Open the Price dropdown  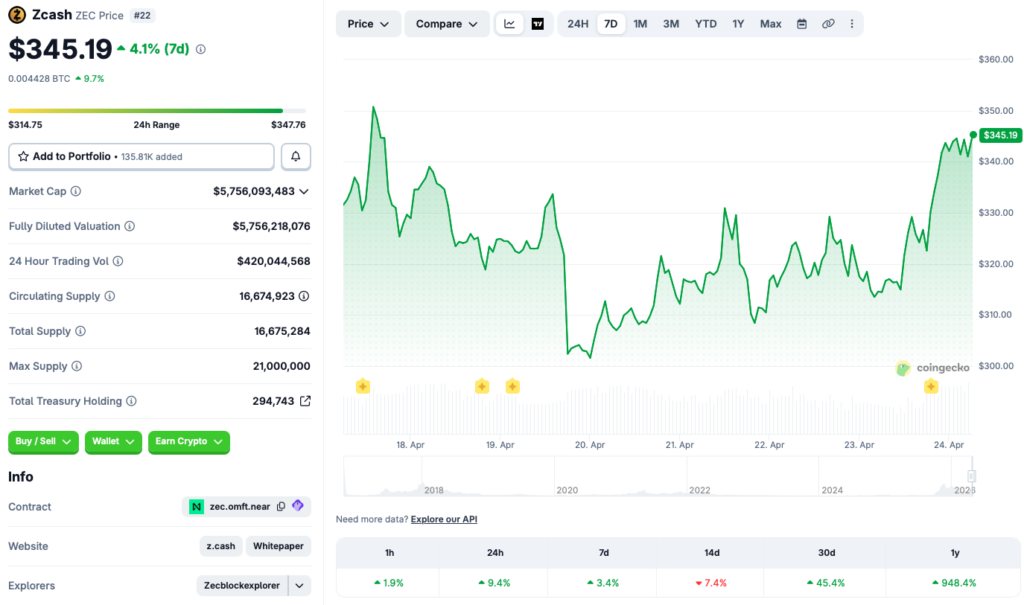367,23
